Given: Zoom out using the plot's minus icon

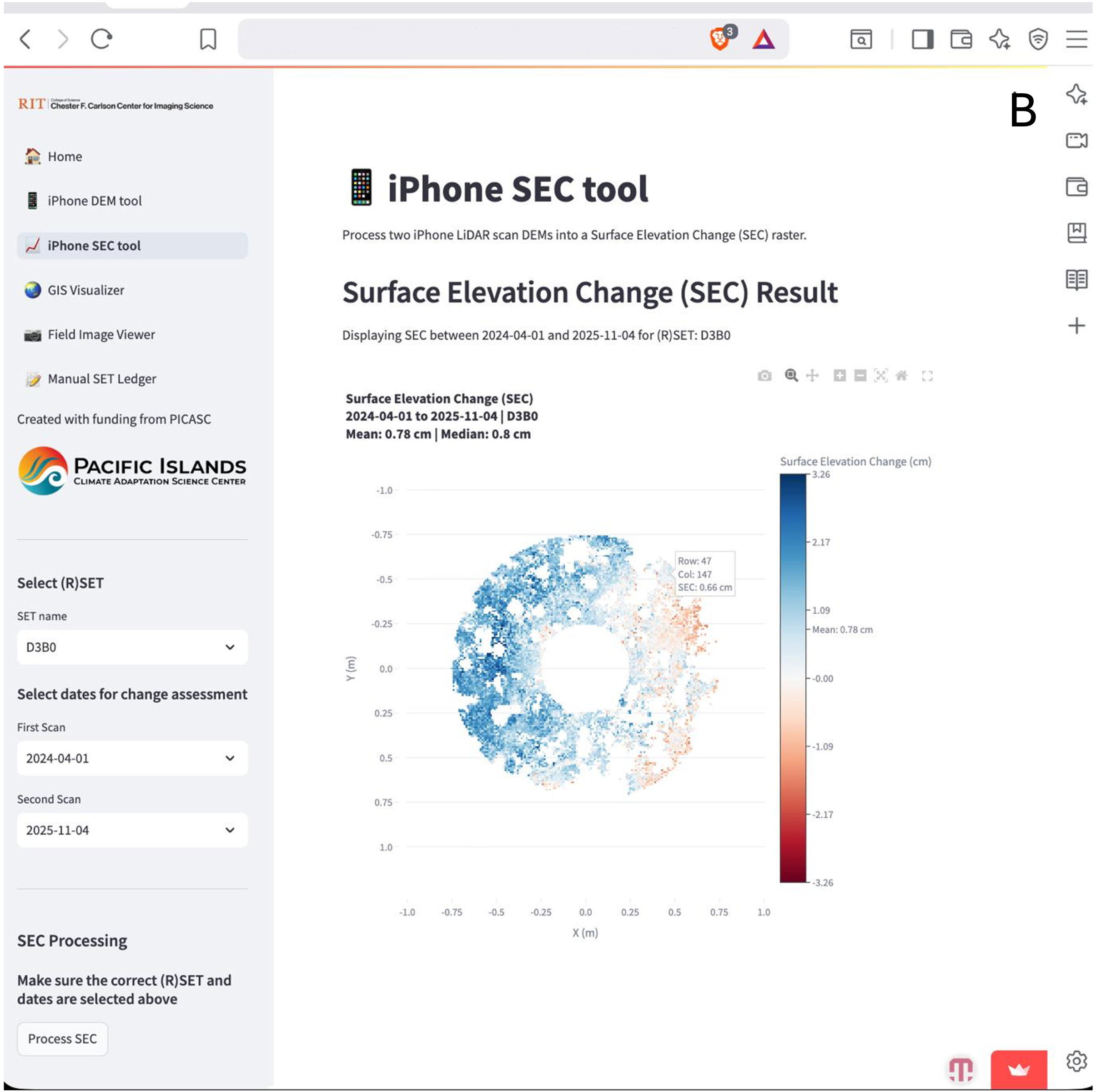Looking at the screenshot, I should click(x=860, y=376).
